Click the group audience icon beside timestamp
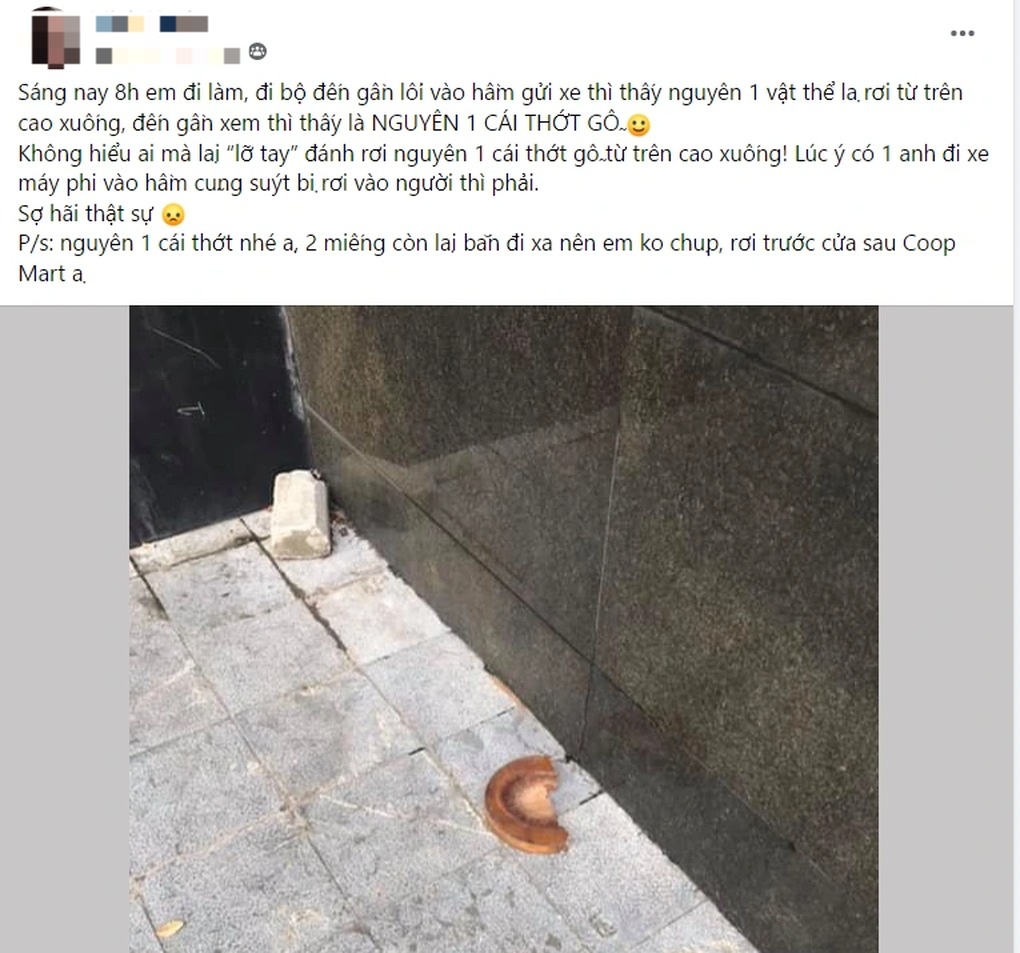1020x953 pixels. [x=258, y=51]
